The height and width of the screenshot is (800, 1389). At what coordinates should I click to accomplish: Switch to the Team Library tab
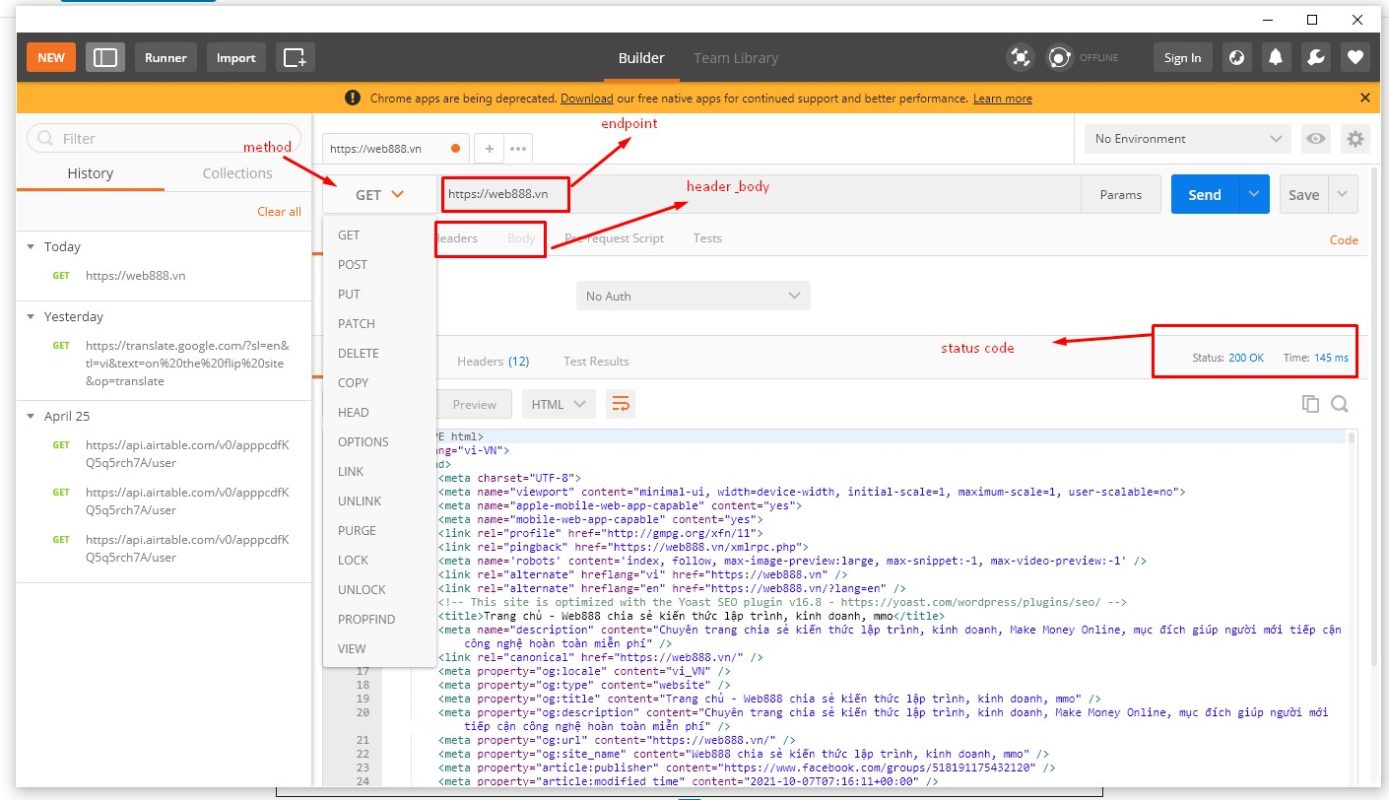(736, 58)
